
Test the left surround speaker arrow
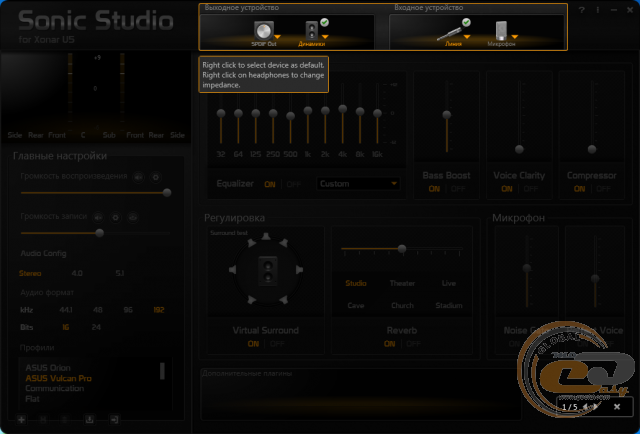tap(233, 270)
